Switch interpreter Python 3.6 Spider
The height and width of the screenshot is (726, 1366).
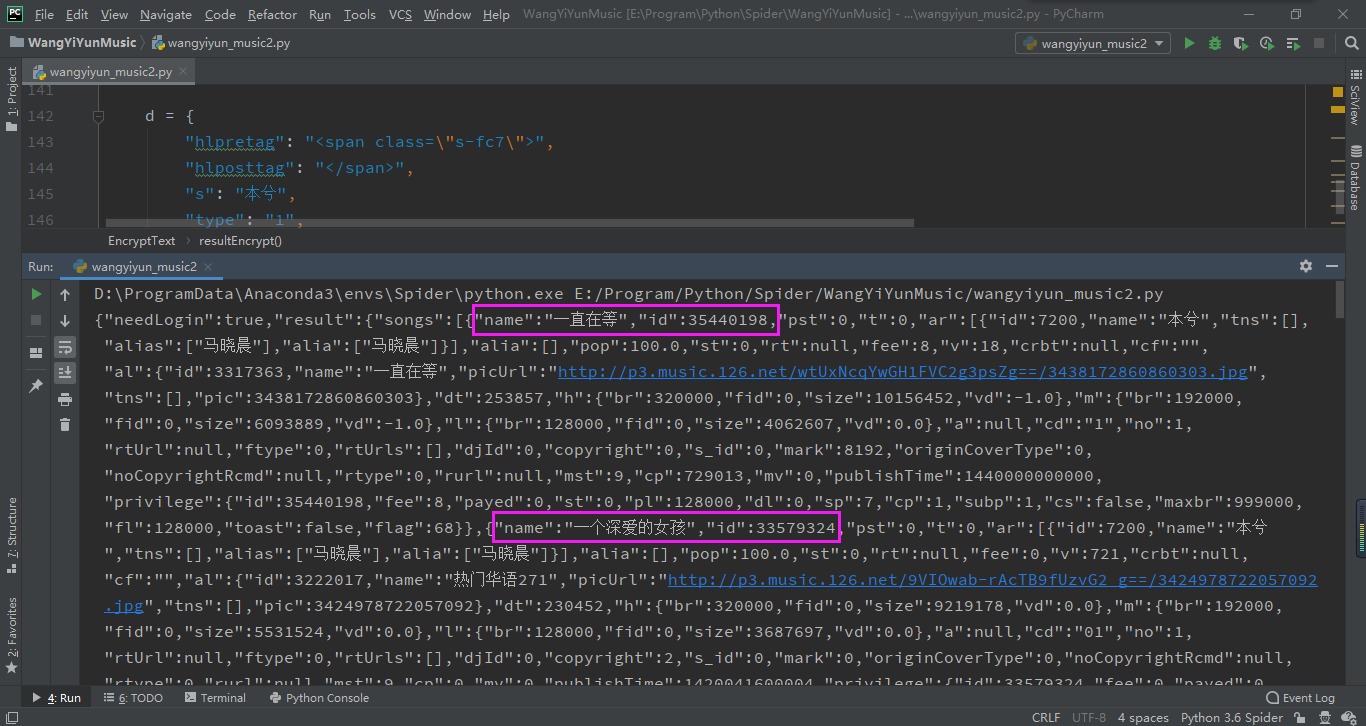click(1232, 717)
